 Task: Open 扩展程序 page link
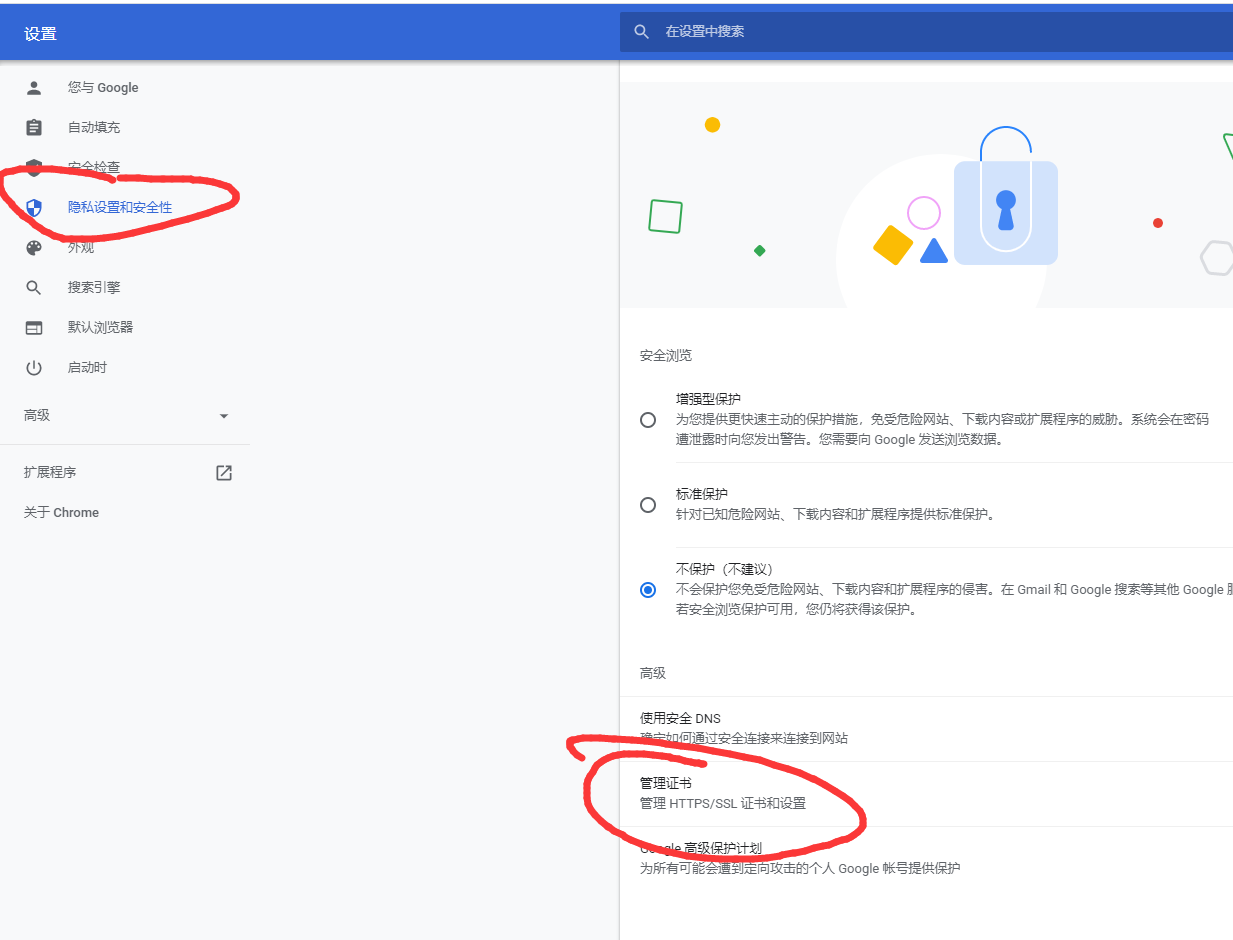coord(125,473)
